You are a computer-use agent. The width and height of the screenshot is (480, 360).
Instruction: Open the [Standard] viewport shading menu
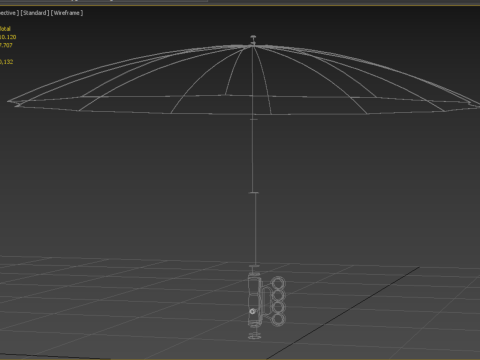click(35, 13)
